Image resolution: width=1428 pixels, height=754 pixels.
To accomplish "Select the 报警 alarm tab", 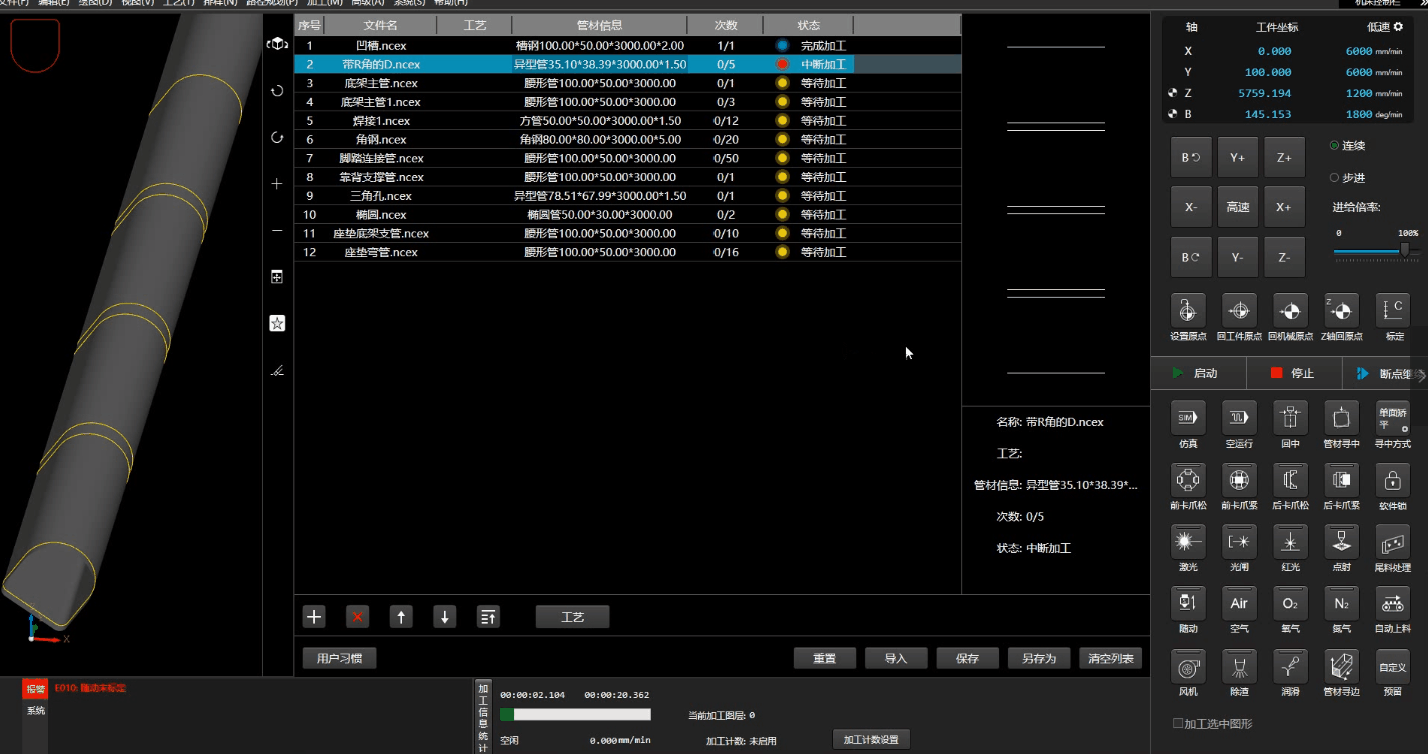I will pyautogui.click(x=35, y=689).
